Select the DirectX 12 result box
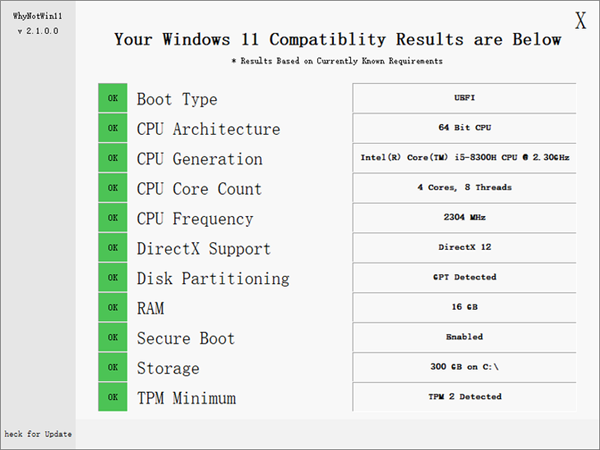Screen dimensions: 600x450 click(464, 247)
